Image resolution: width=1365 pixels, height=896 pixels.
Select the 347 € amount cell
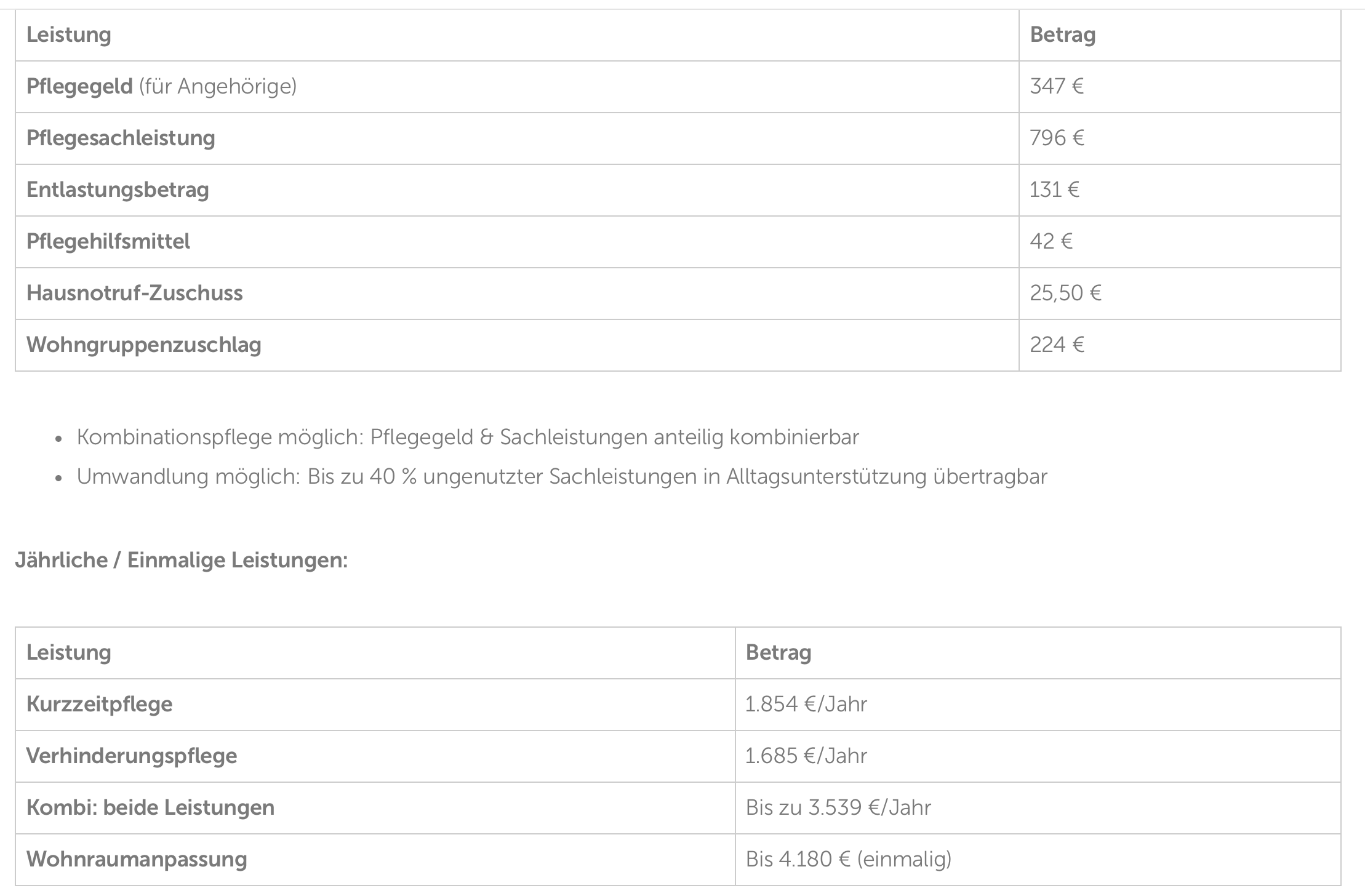(x=1056, y=86)
